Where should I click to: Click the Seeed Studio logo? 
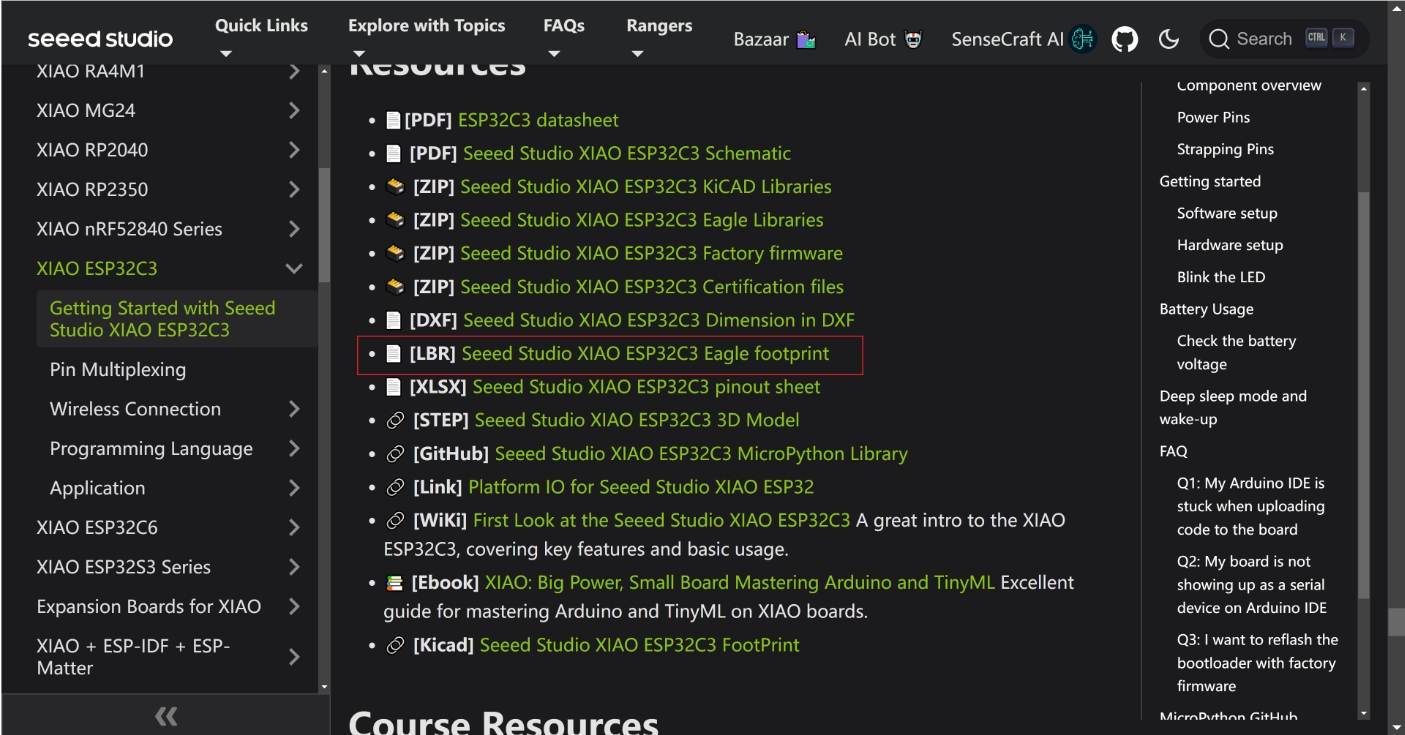[x=100, y=39]
